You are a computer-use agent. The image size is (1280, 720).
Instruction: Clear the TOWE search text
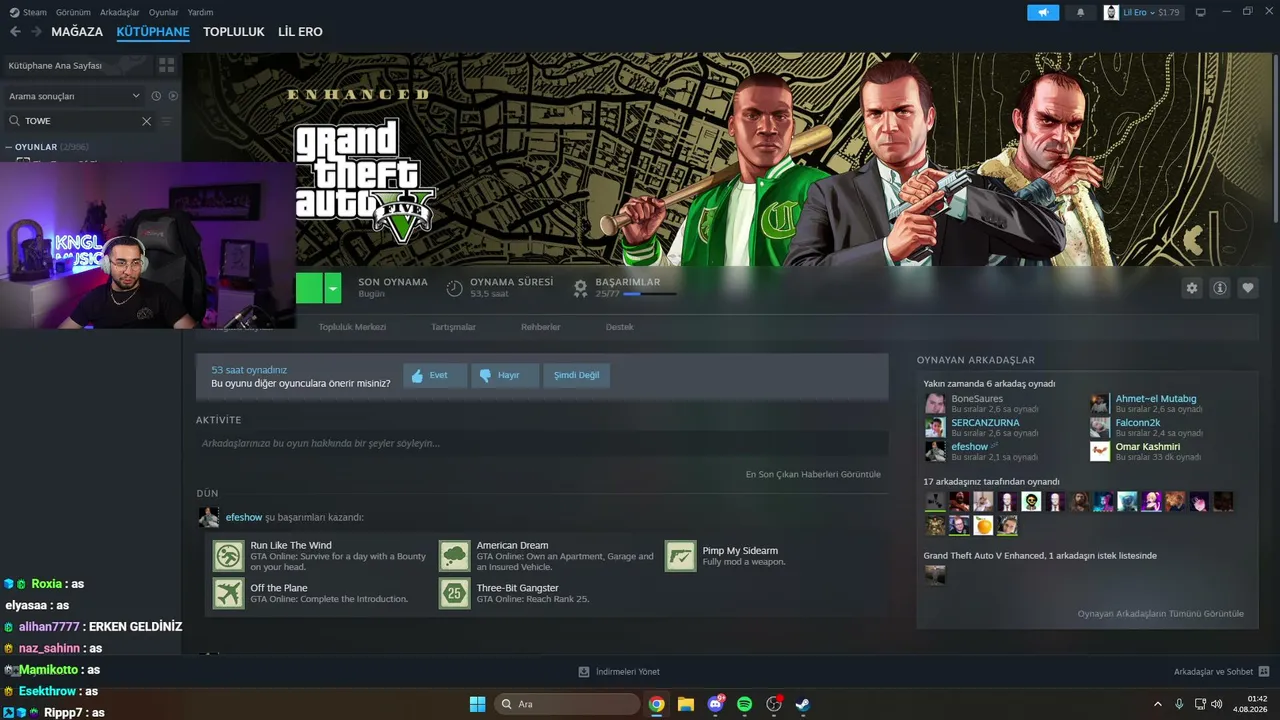pyautogui.click(x=146, y=121)
